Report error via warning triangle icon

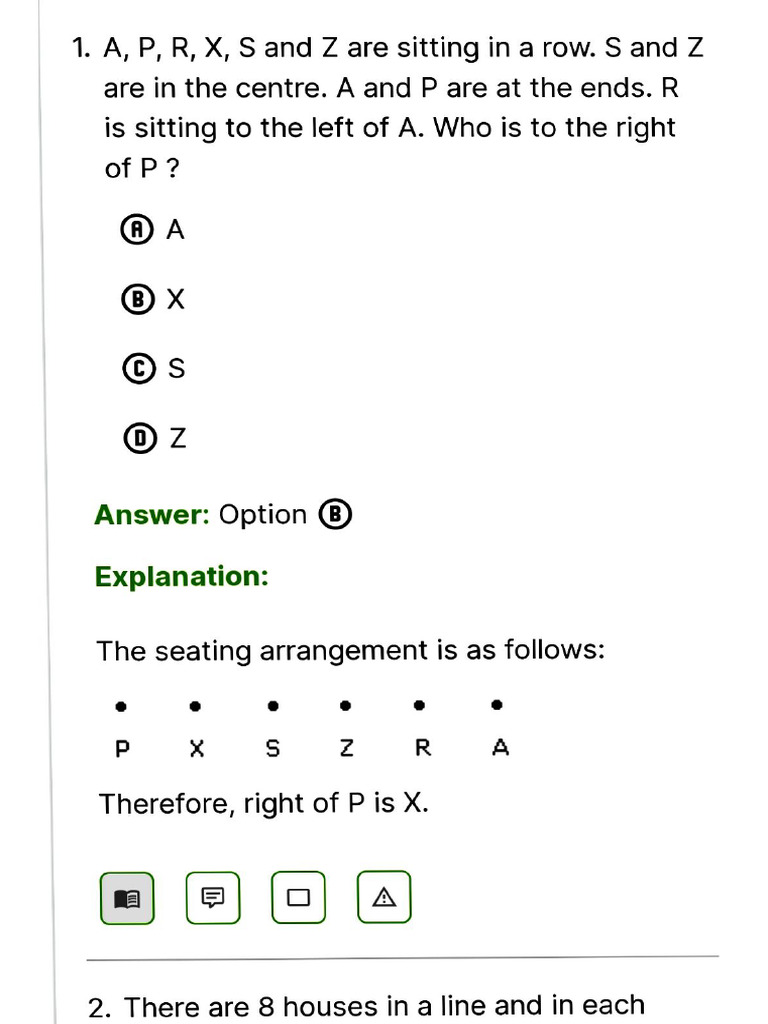tap(384, 898)
